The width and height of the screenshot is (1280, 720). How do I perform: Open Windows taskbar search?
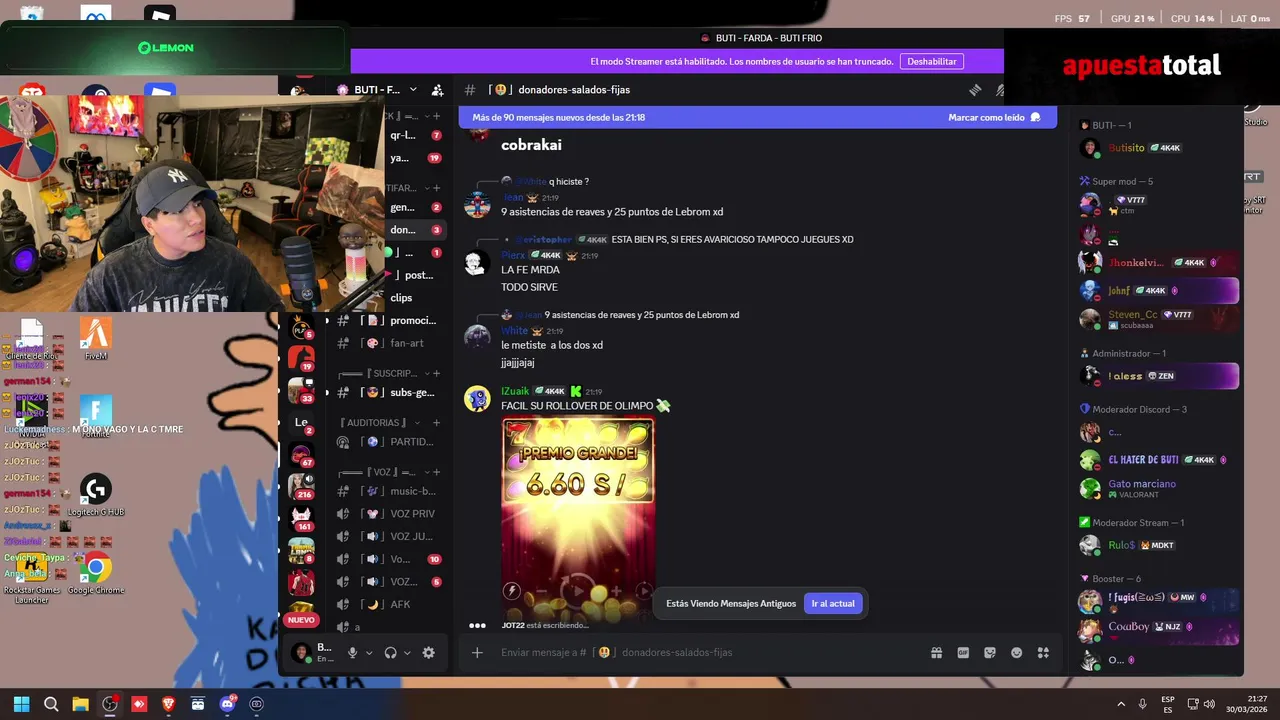51,704
